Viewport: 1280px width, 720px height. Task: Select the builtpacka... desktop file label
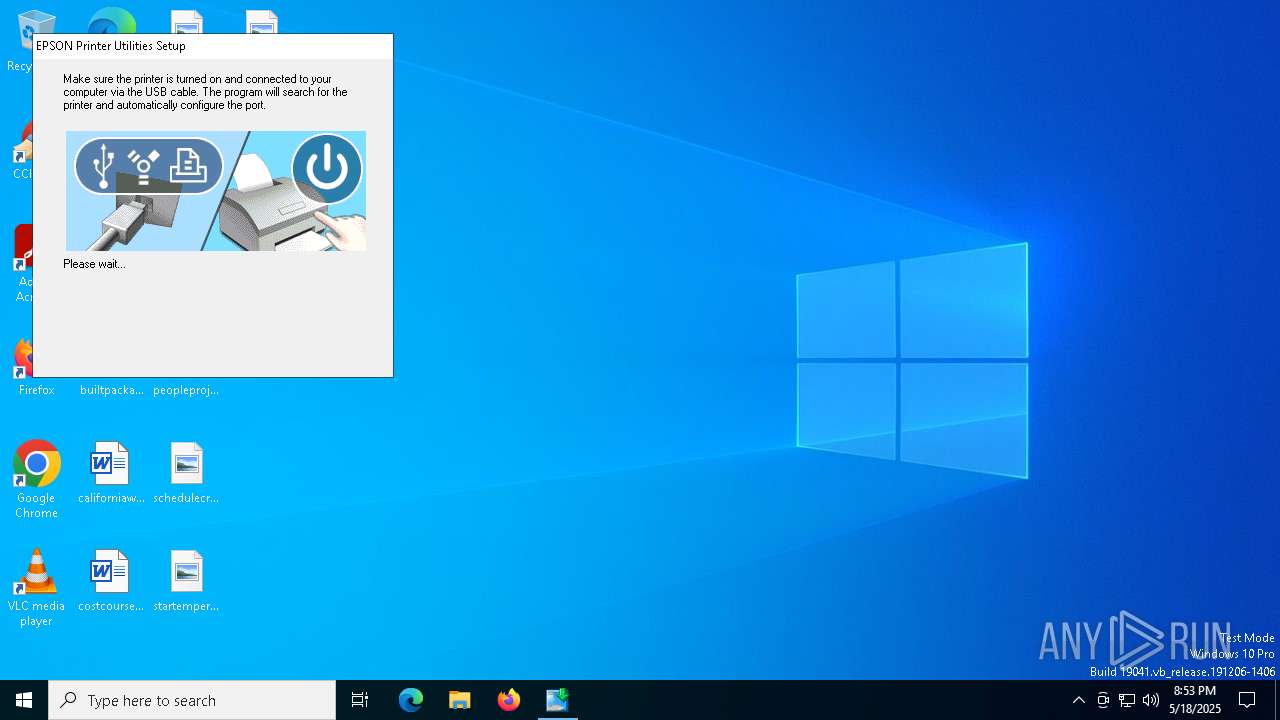pyautogui.click(x=112, y=390)
